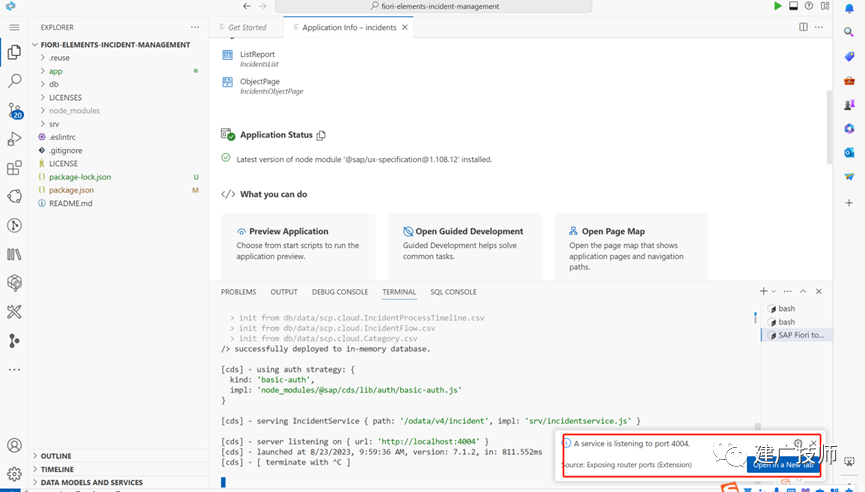
Task: Click the browser sidebar notification bell icon
Action: click(849, 8)
